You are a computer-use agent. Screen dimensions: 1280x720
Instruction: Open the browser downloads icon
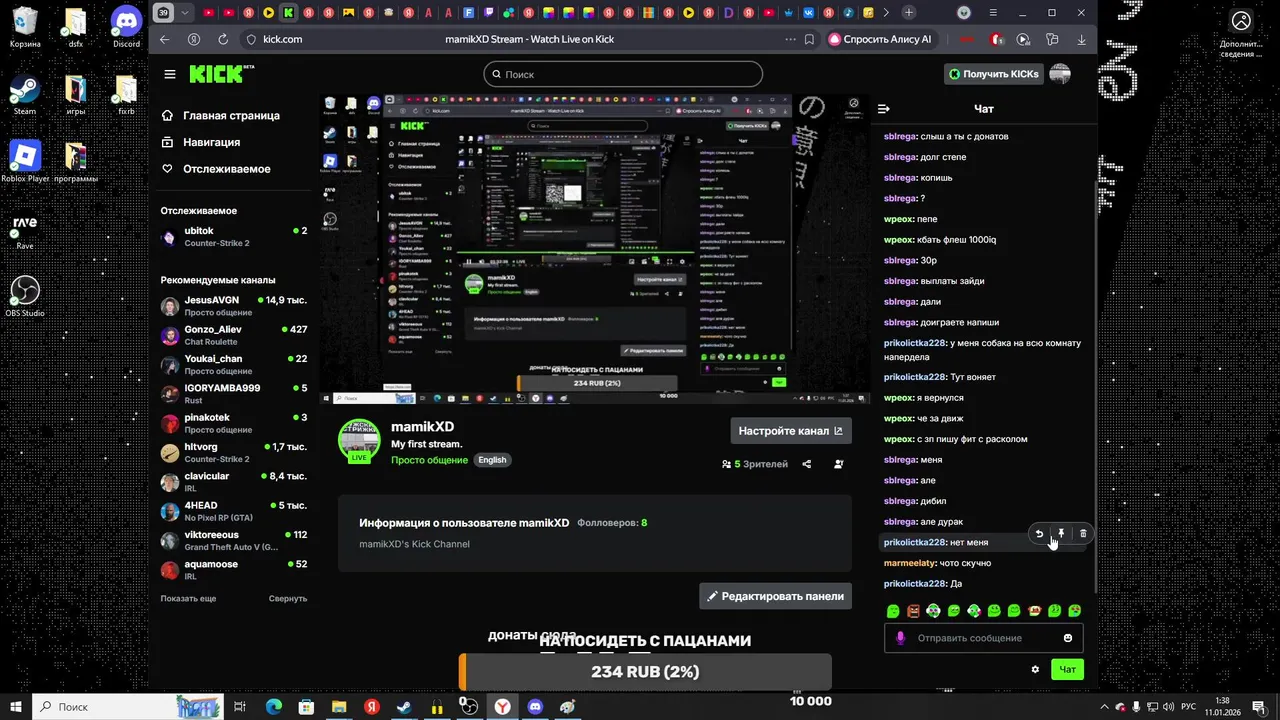pos(1082,39)
